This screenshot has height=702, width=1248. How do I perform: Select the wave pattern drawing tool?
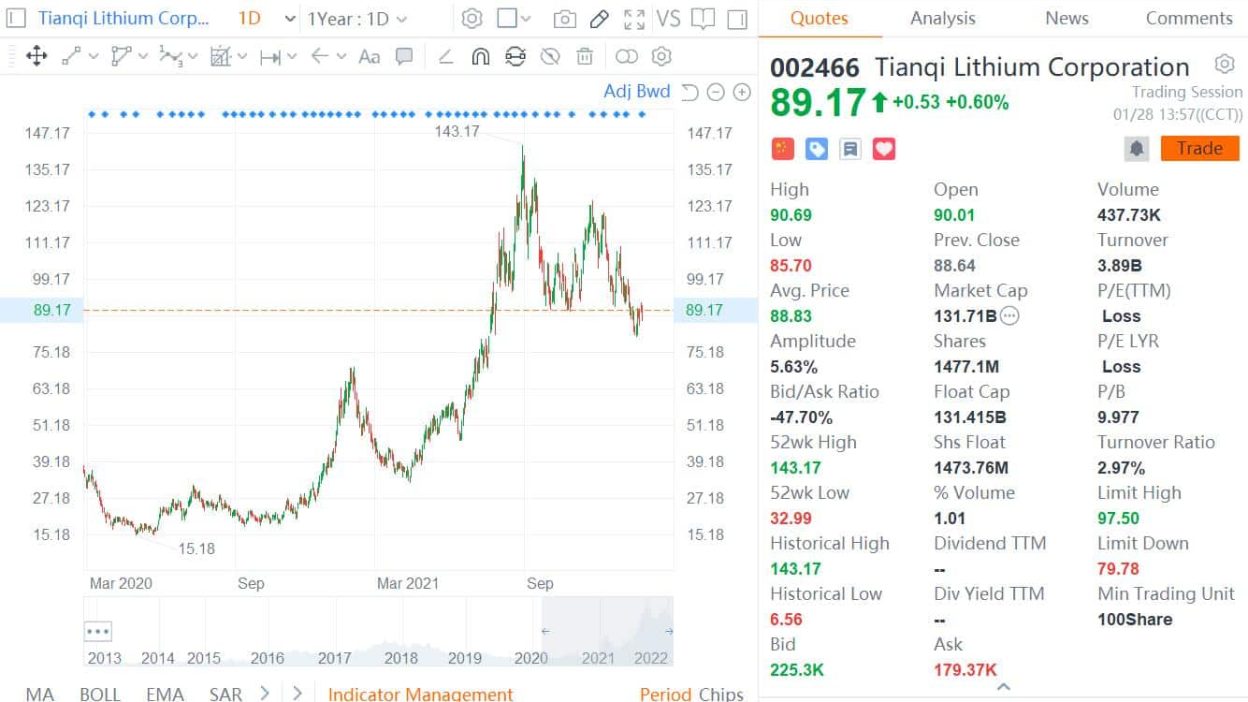(170, 57)
